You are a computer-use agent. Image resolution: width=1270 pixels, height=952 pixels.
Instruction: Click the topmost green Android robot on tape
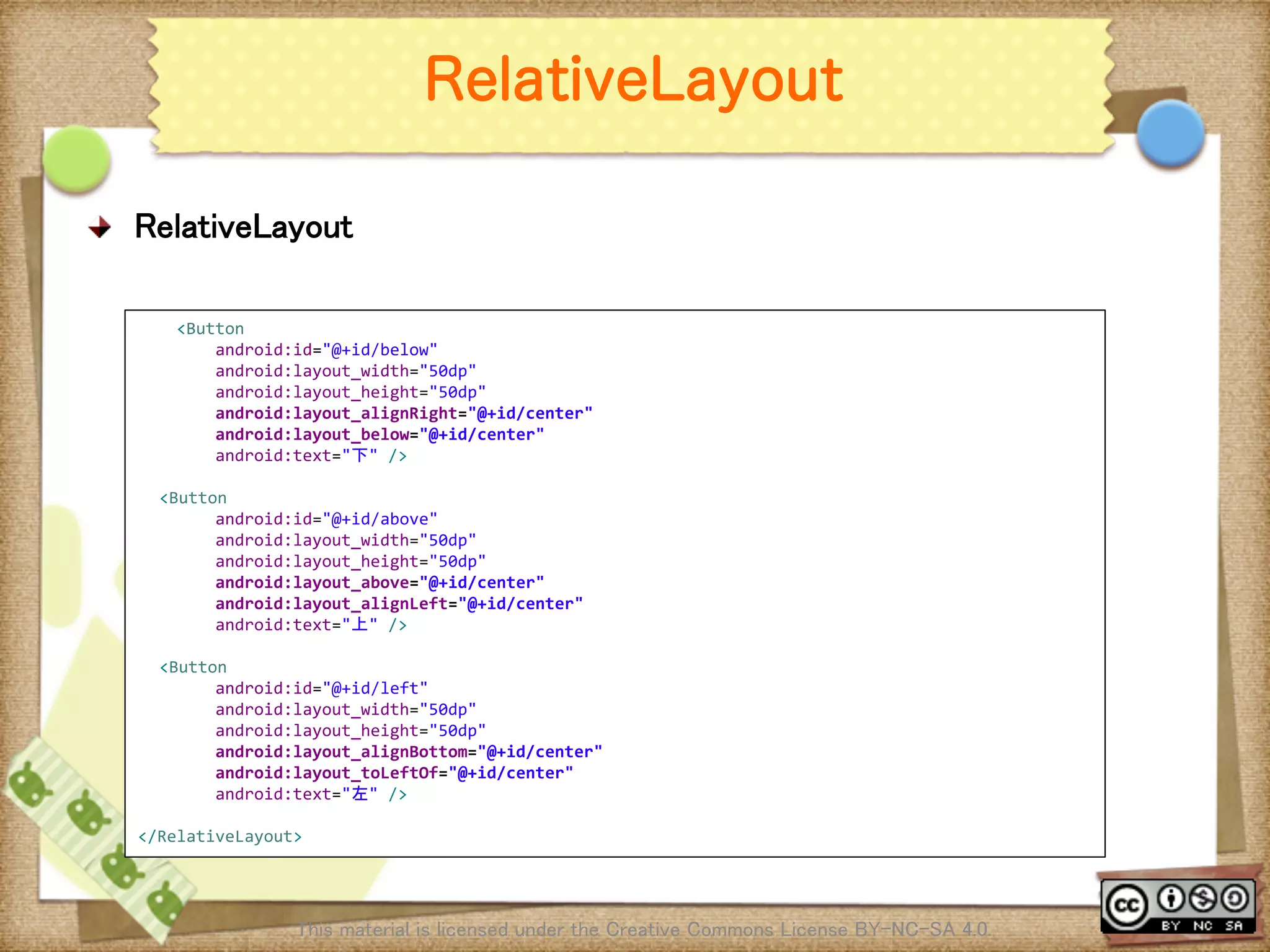[x=28, y=785]
